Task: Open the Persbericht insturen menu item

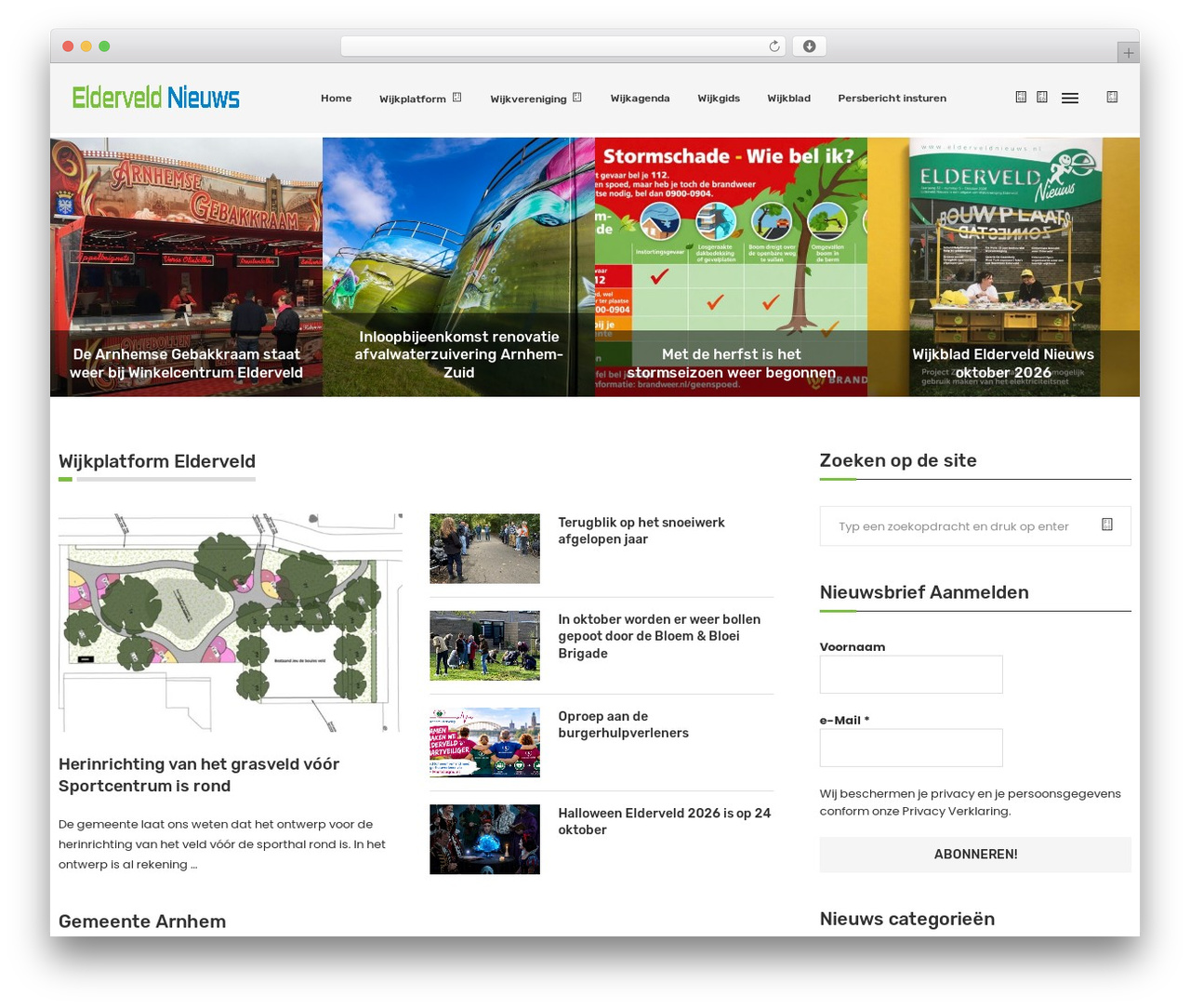Action: point(892,98)
